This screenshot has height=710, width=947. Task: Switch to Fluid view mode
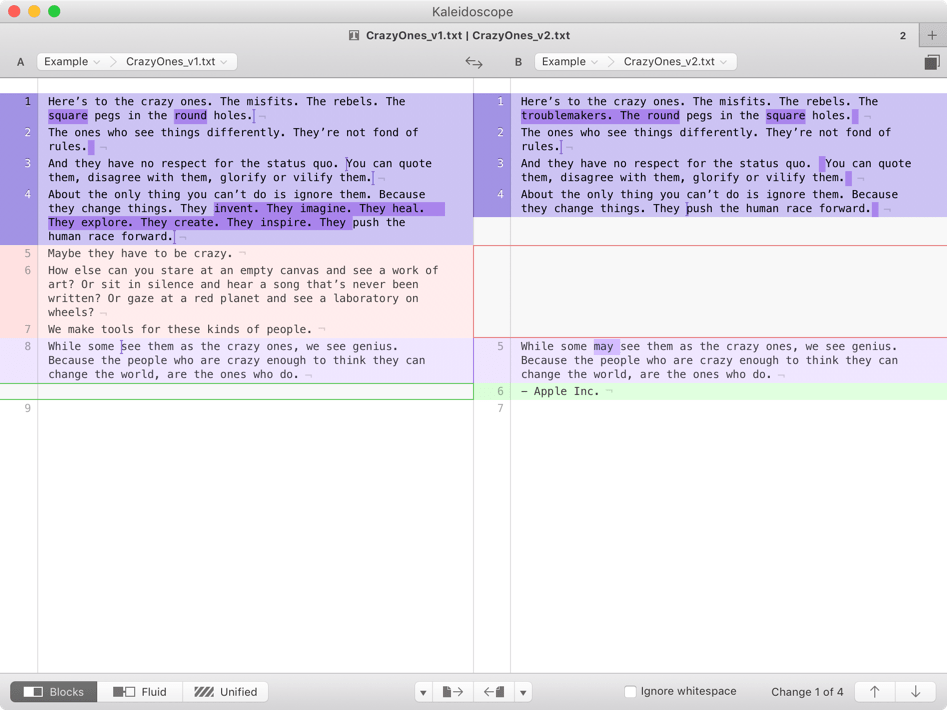point(140,692)
